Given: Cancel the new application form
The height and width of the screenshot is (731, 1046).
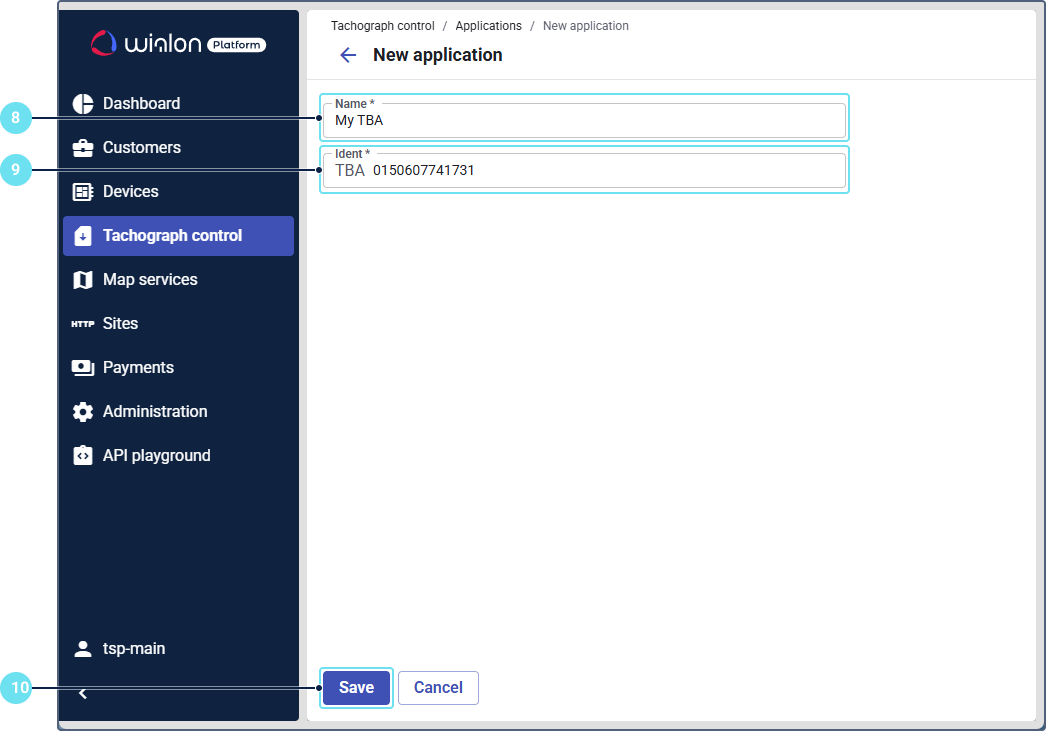Looking at the screenshot, I should (438, 688).
